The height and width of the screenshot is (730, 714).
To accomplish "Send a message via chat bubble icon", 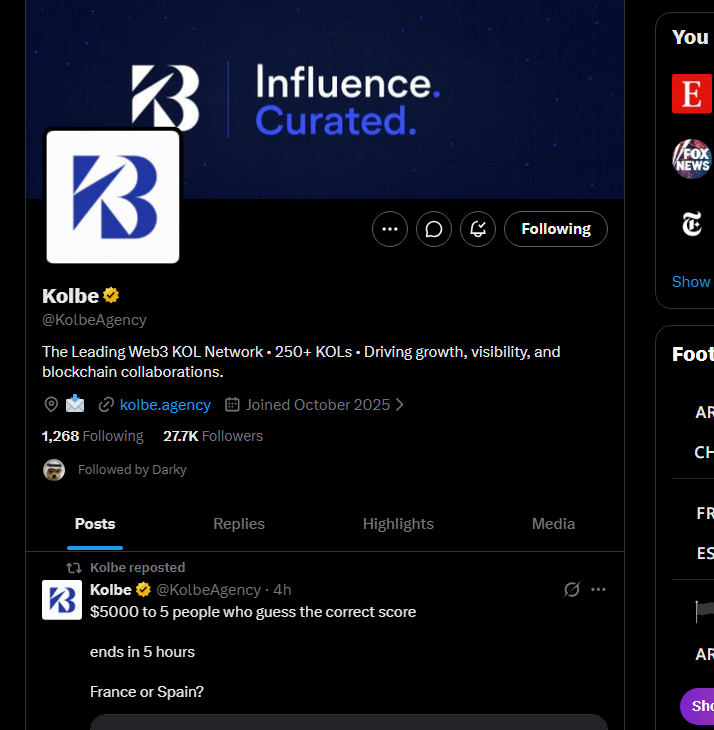I will click(434, 229).
